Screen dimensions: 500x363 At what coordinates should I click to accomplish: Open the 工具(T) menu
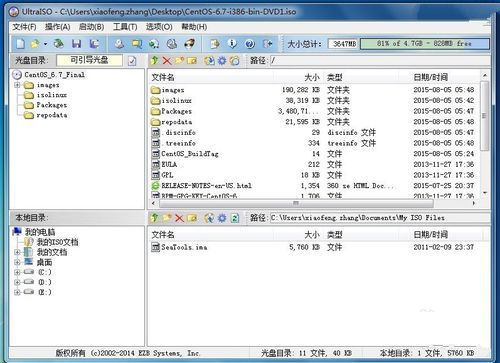coord(125,27)
